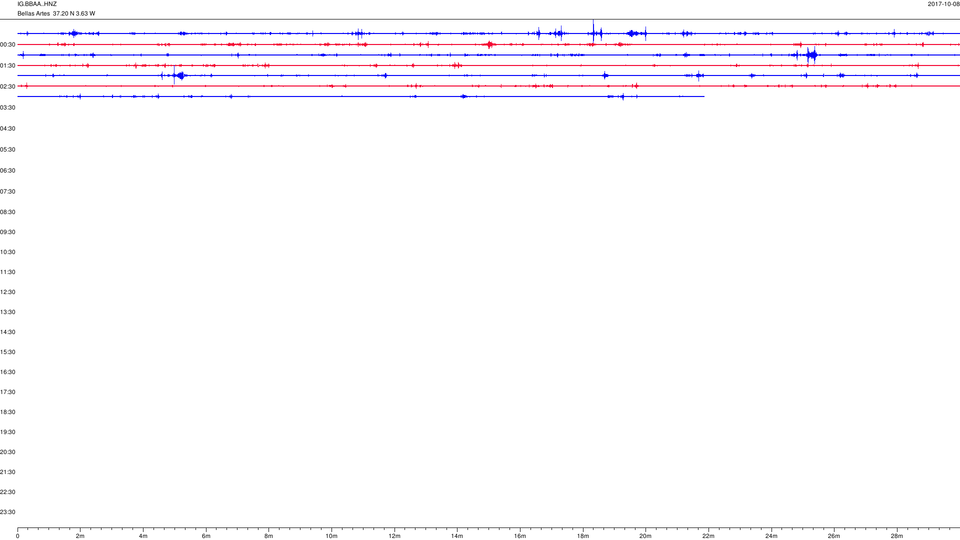
Task: Click the 18m axis tick label
Action: [x=583, y=536]
